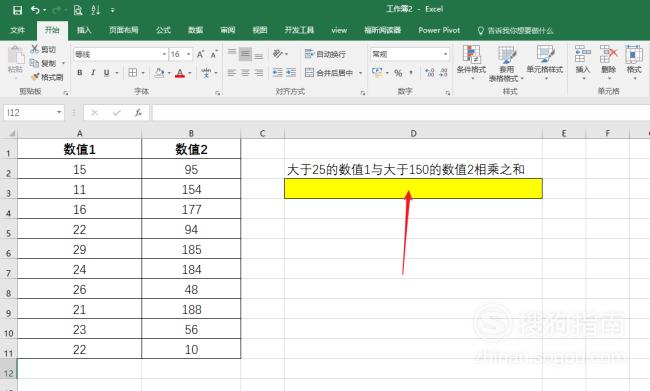Click the Format cells icon
Image resolution: width=650 pixels, height=391 pixels.
[x=634, y=54]
